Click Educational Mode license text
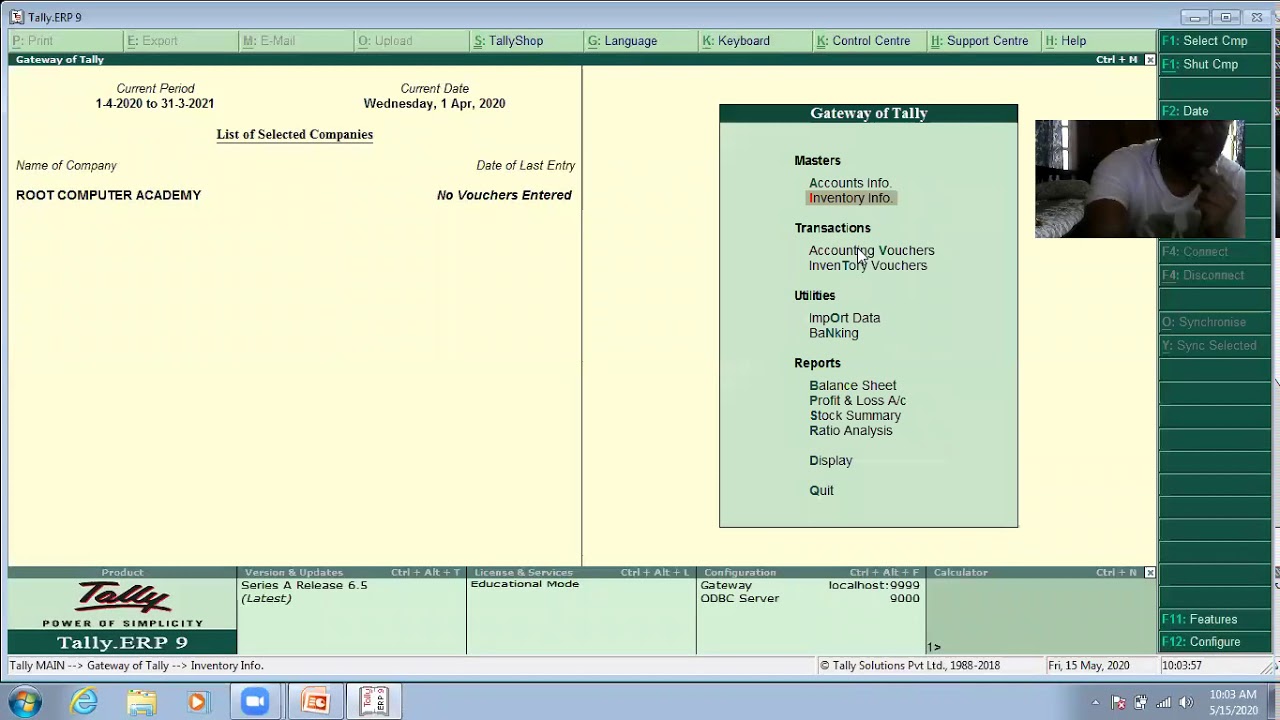Screen dimensions: 1280x720 click(525, 584)
